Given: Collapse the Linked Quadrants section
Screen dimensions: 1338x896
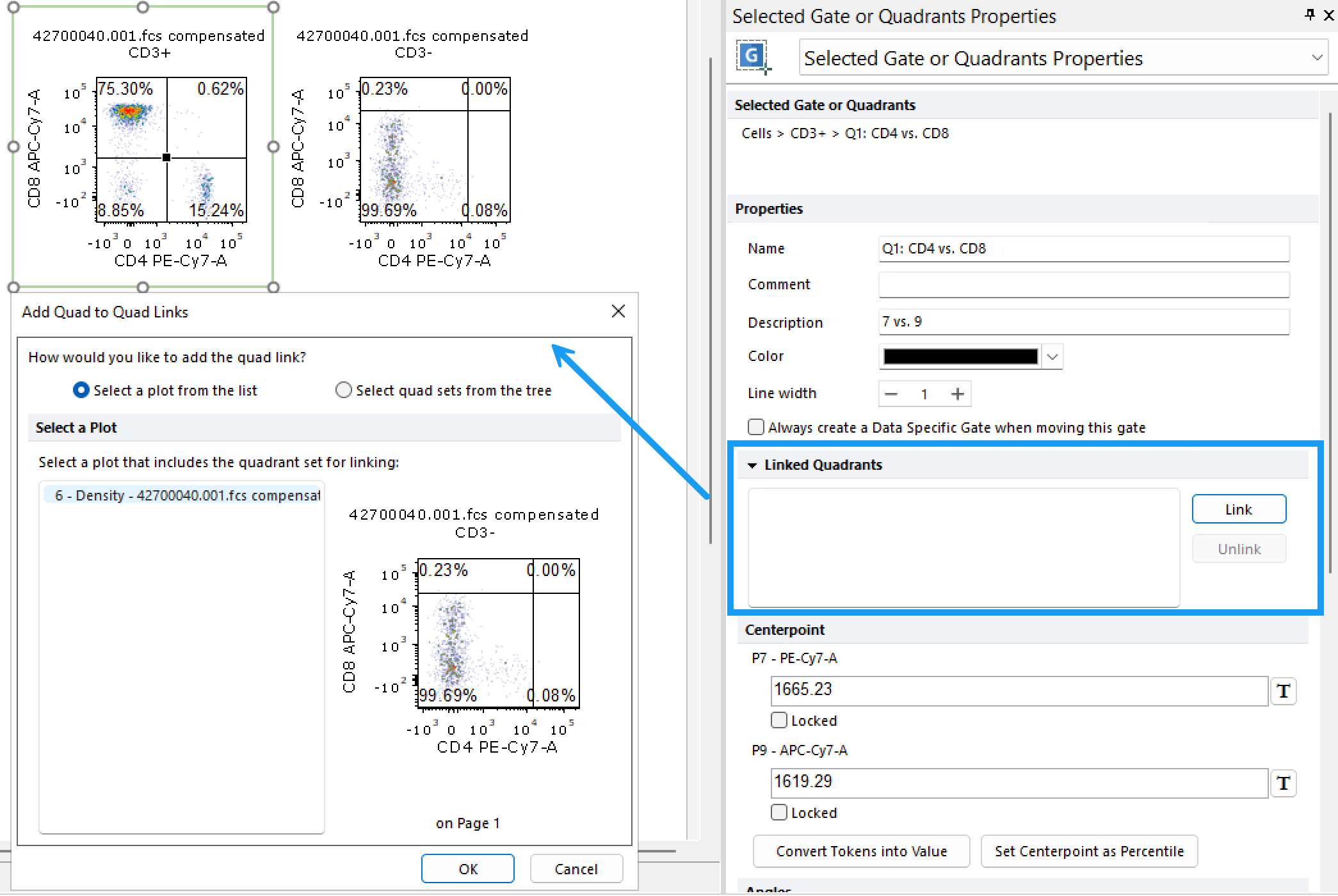Looking at the screenshot, I should pos(752,465).
